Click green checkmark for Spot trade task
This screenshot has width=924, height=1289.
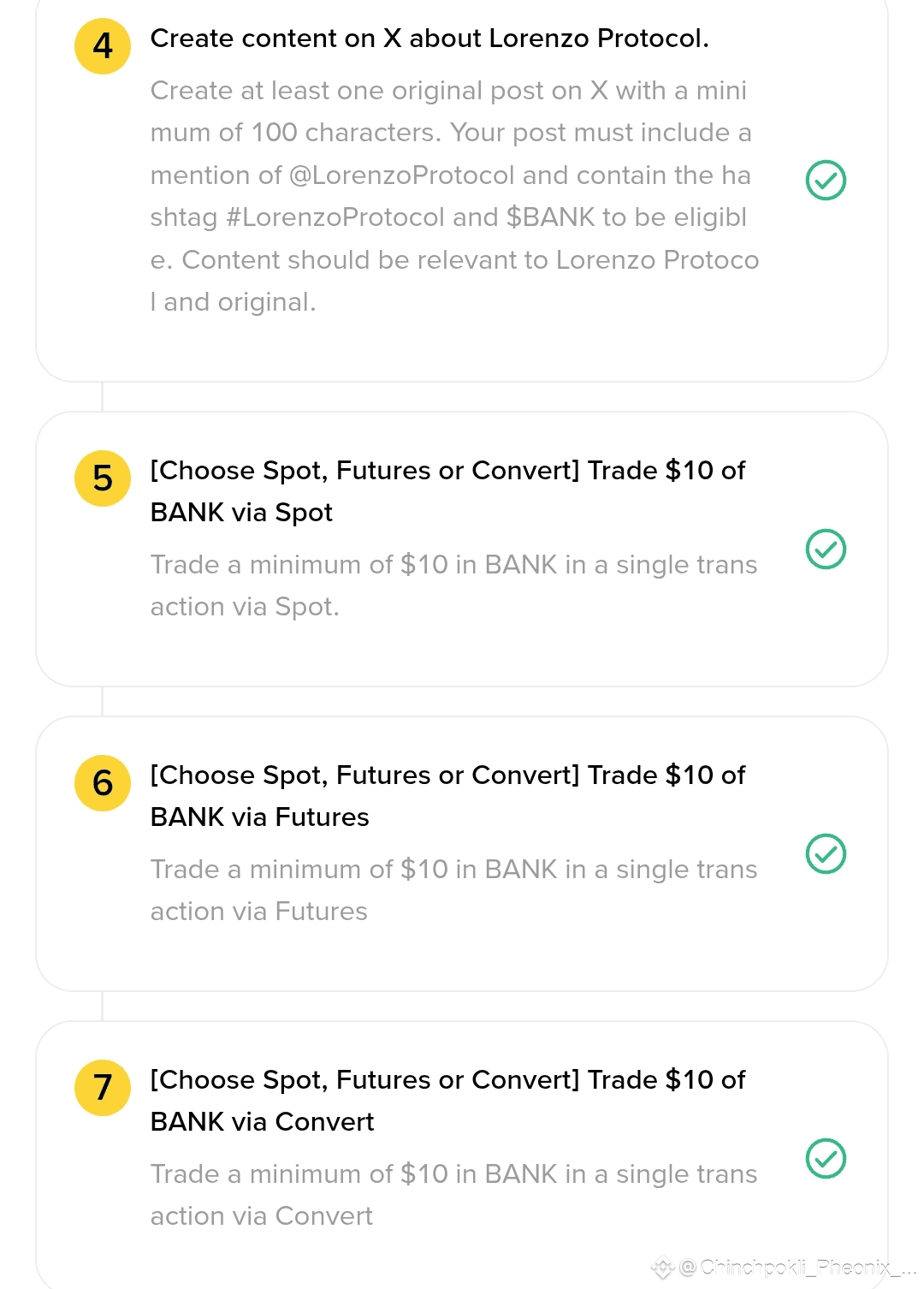[x=826, y=549]
